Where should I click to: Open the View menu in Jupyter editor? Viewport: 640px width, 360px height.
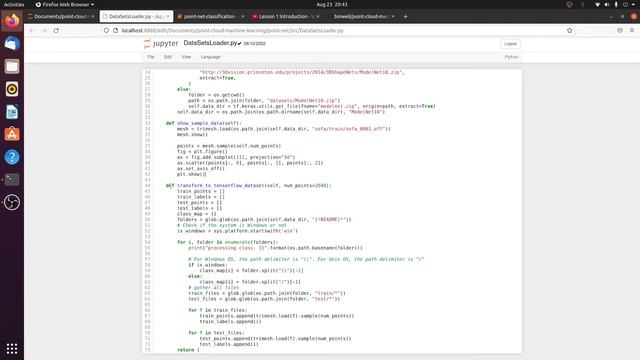186,57
